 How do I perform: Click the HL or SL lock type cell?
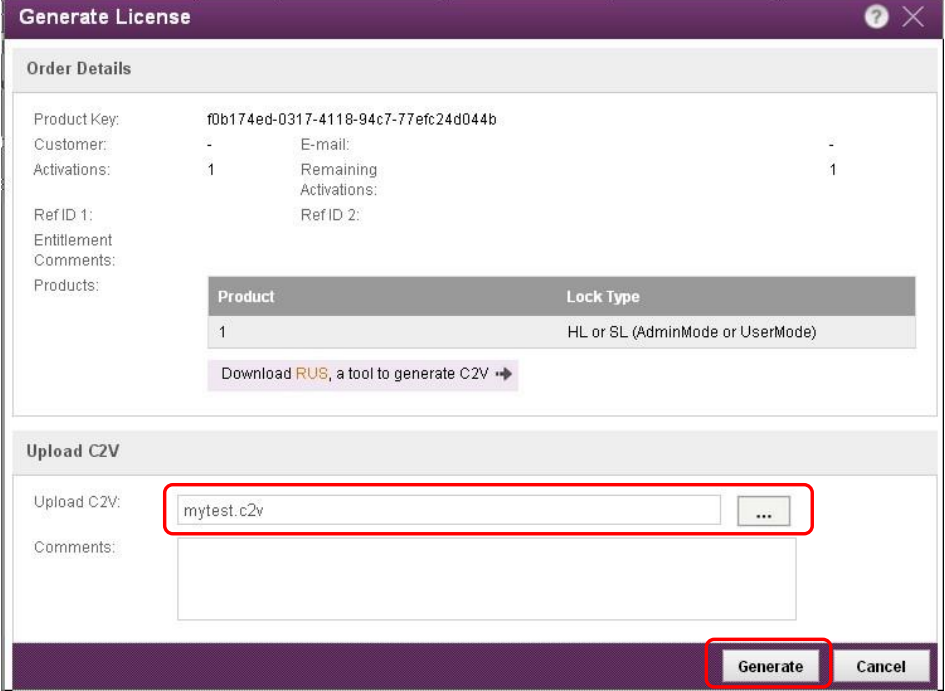pos(690,332)
